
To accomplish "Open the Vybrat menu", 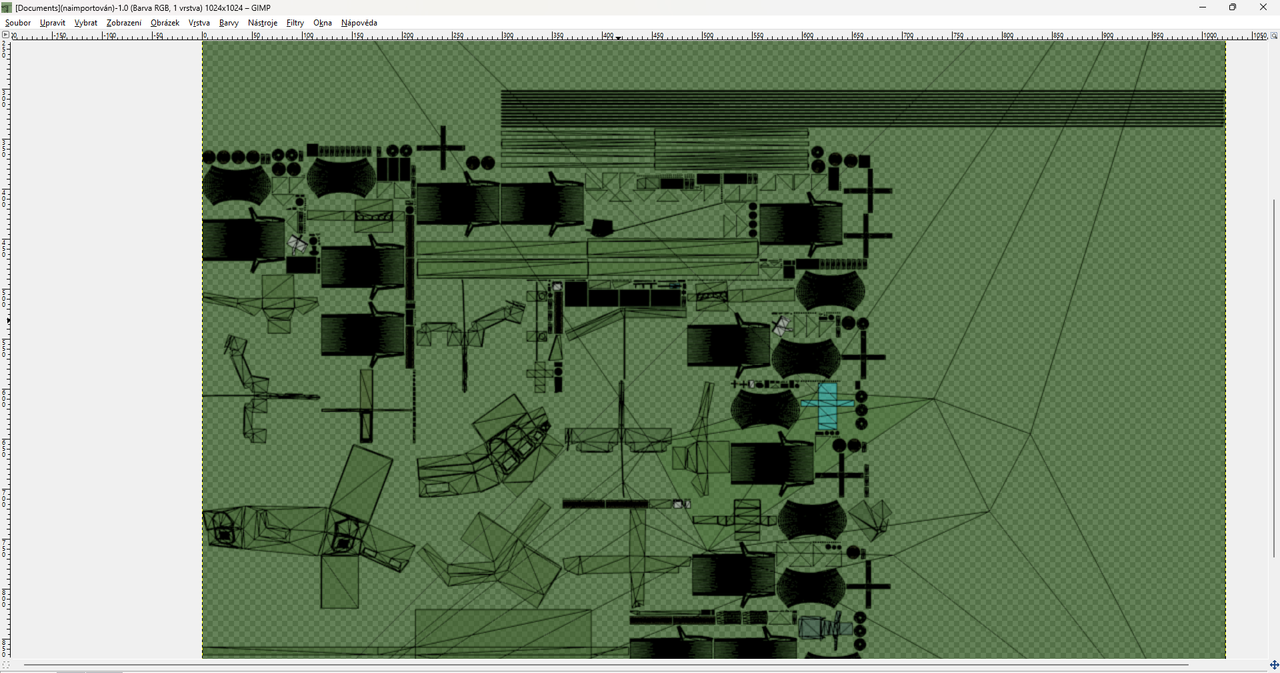I will coord(86,22).
